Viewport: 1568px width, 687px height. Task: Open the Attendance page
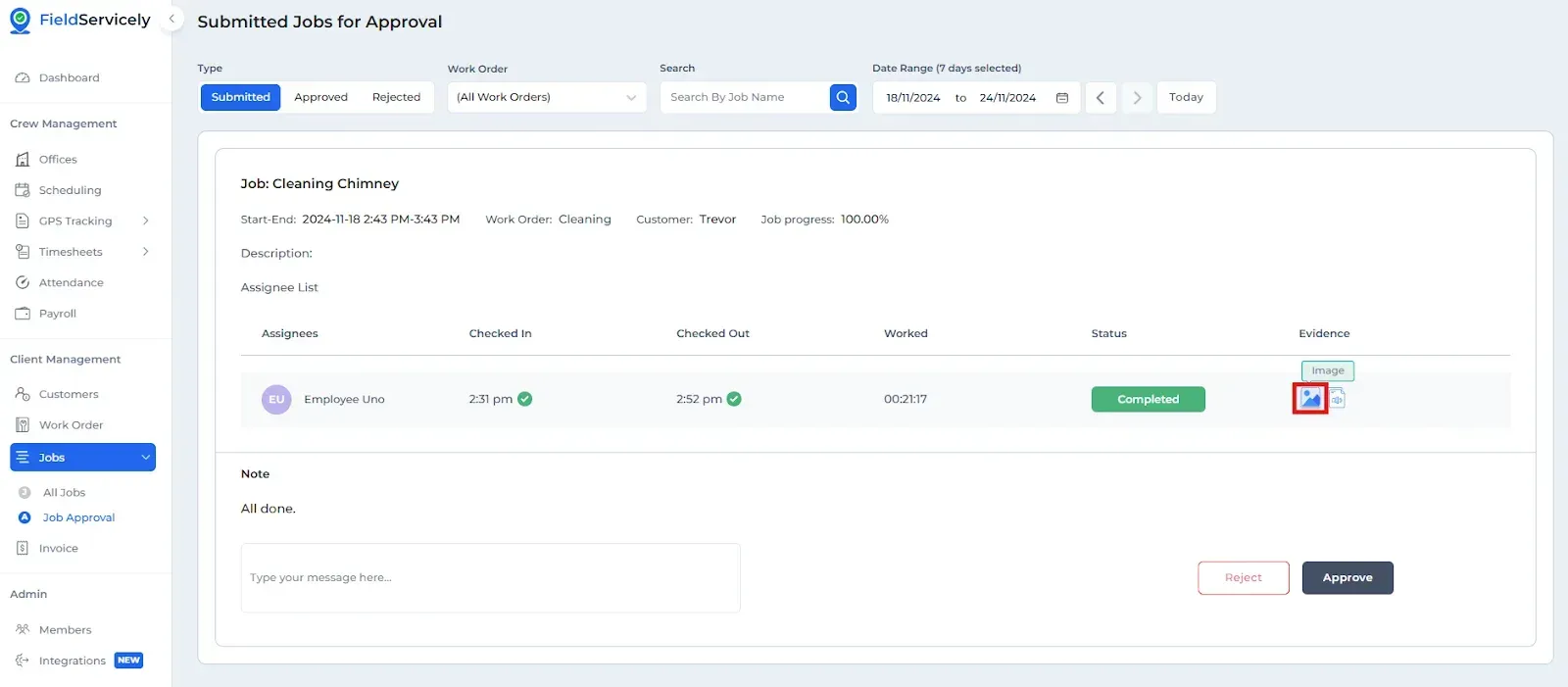pyautogui.click(x=71, y=282)
